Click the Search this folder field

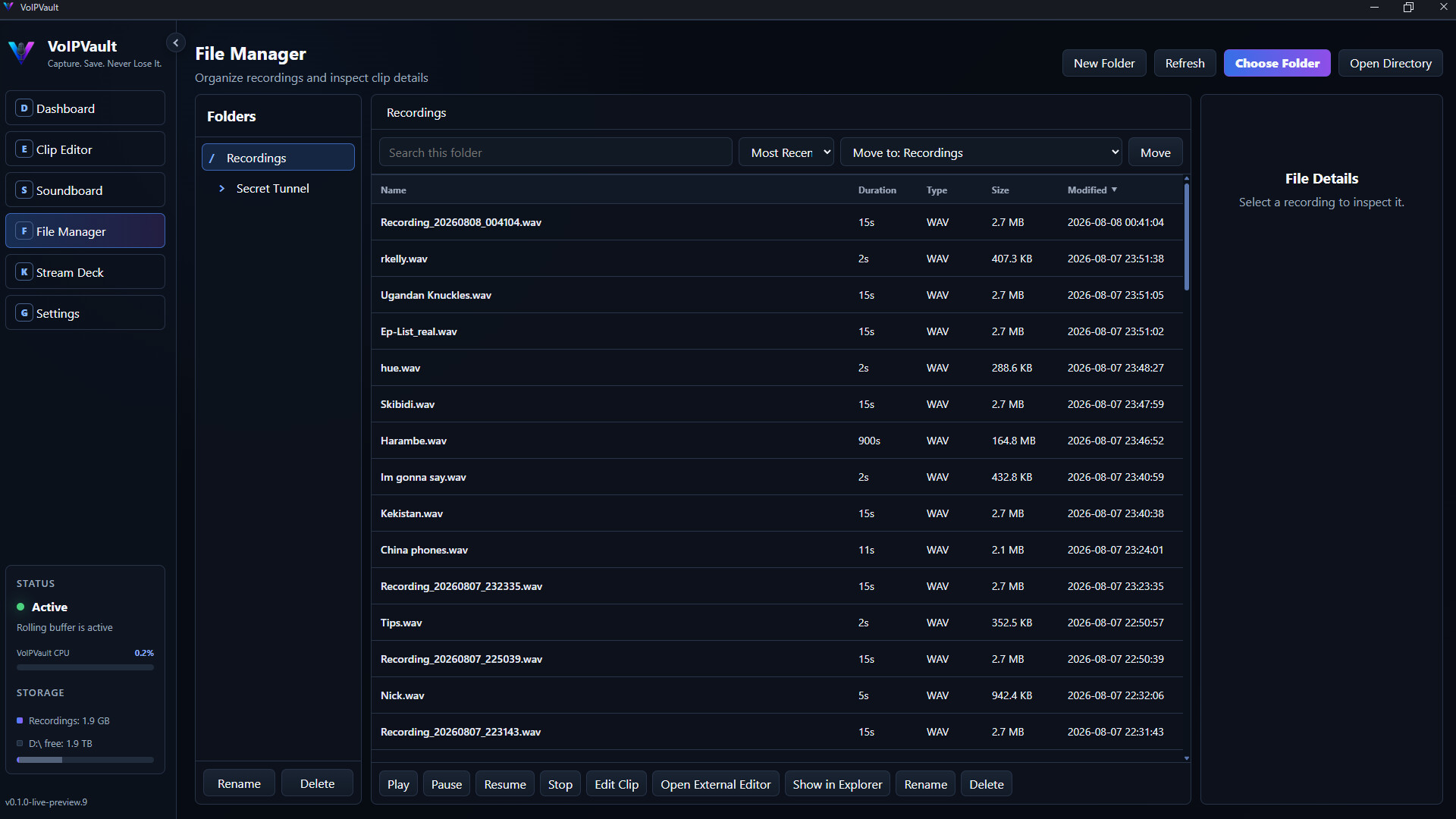(556, 152)
